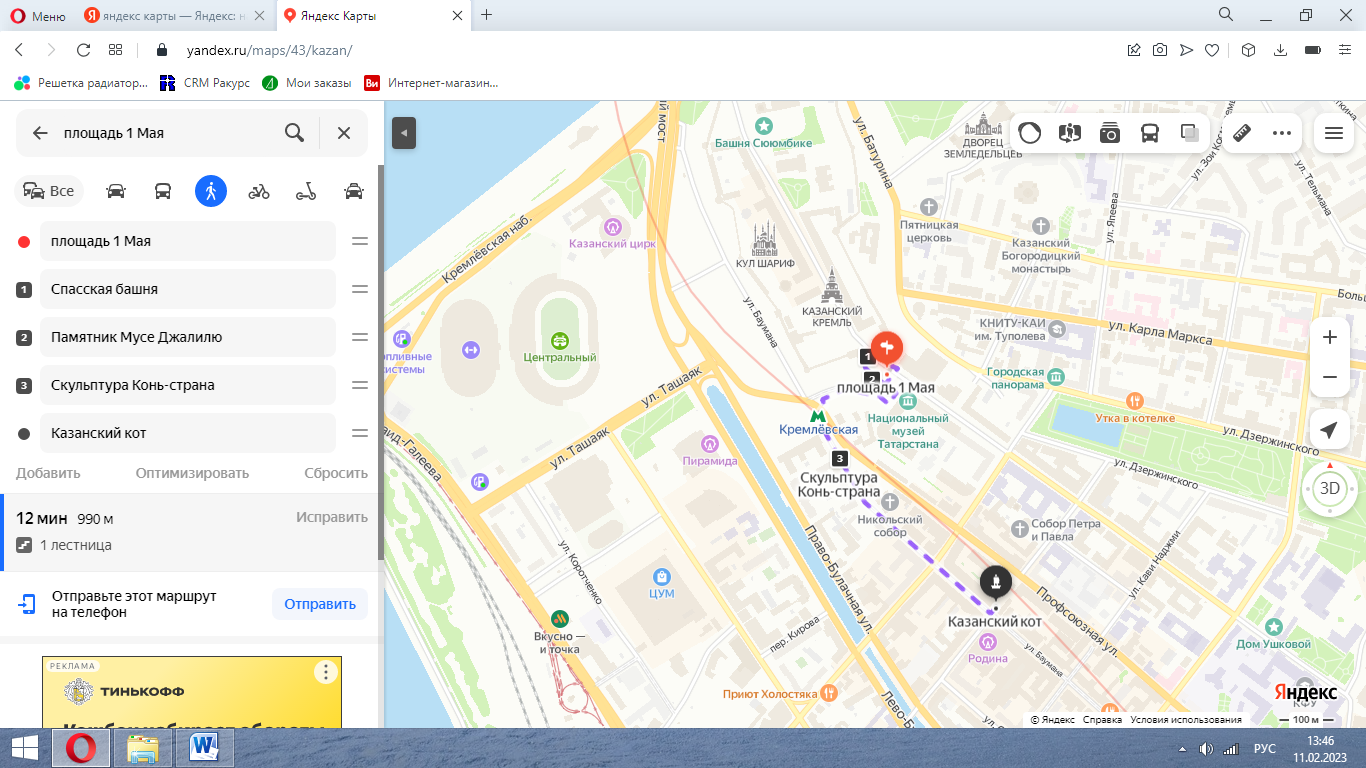Select the Все transport modes tab
This screenshot has width=1366, height=768.
pos(49,191)
